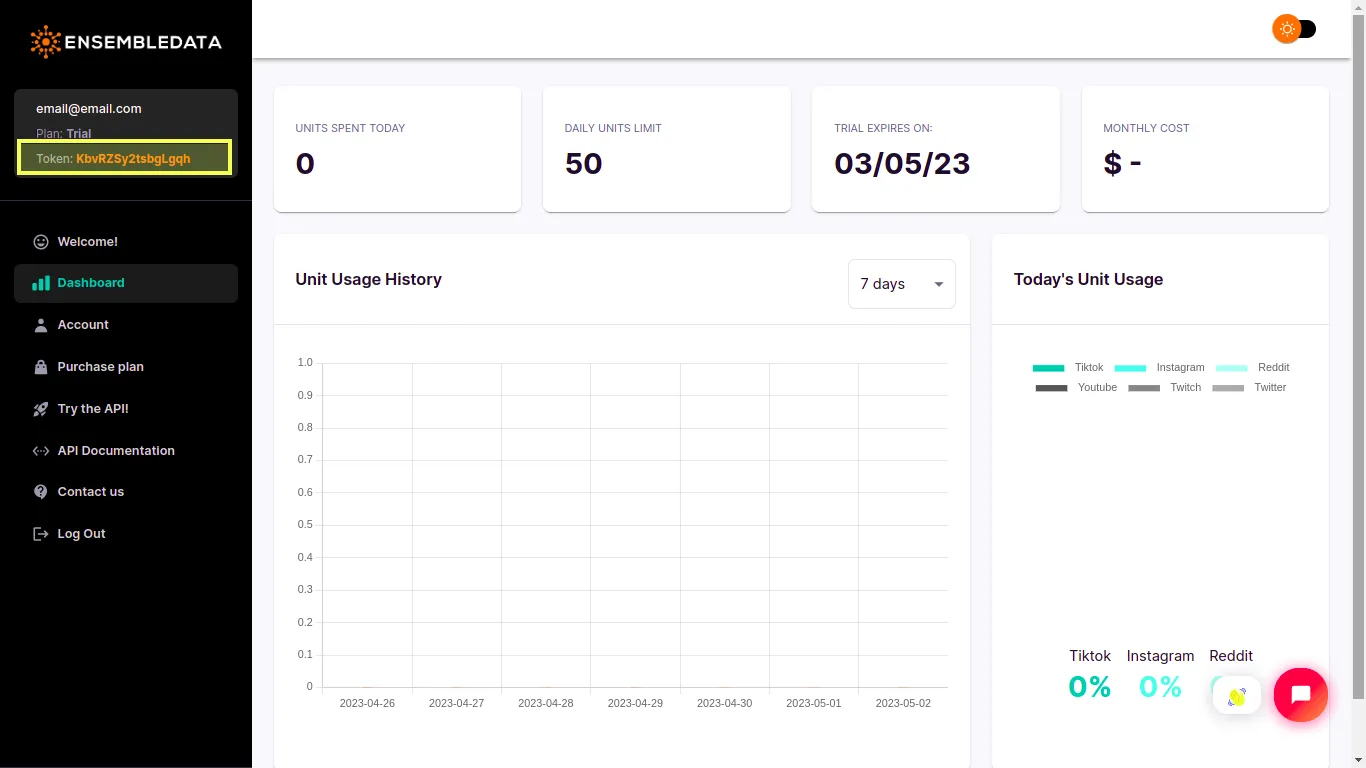The width and height of the screenshot is (1366, 768).
Task: Click the Dashboard bar chart icon
Action: pos(41,283)
